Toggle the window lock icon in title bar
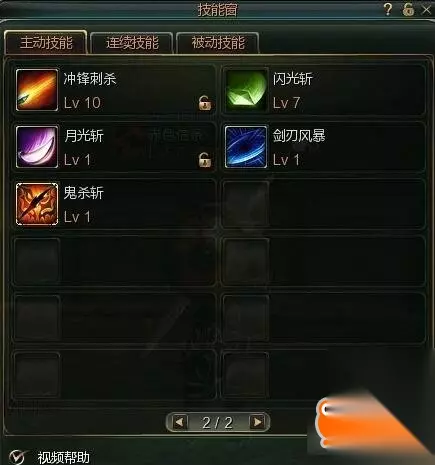The width and height of the screenshot is (435, 465). (x=408, y=9)
